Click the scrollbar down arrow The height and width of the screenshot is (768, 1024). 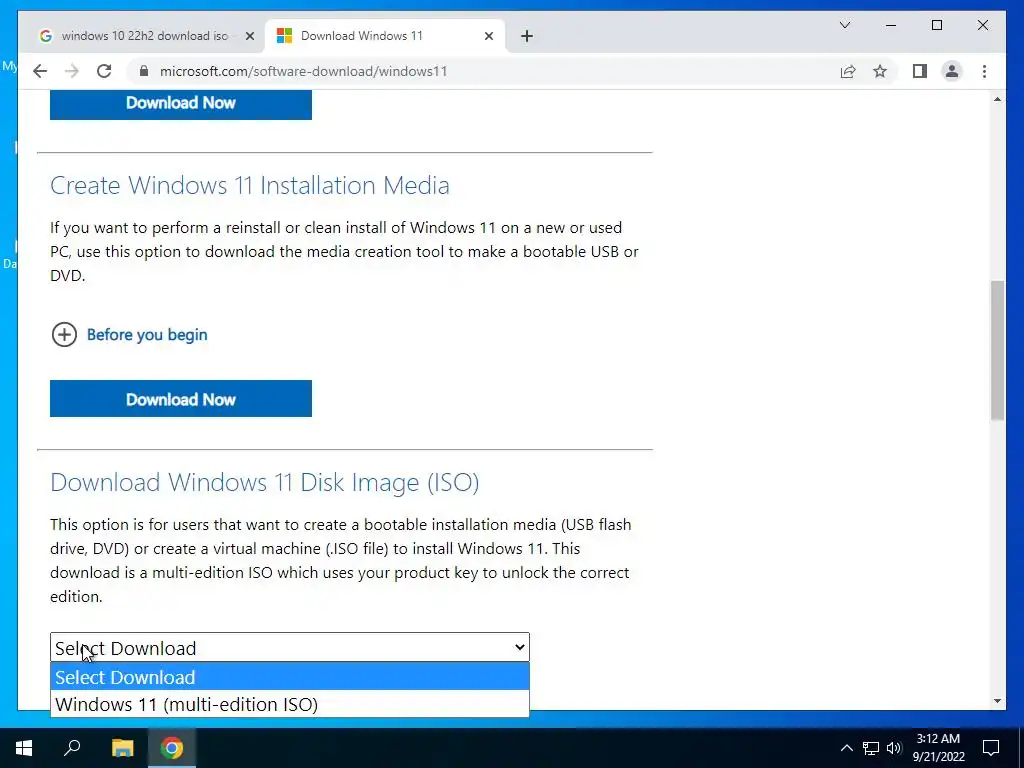pos(997,701)
